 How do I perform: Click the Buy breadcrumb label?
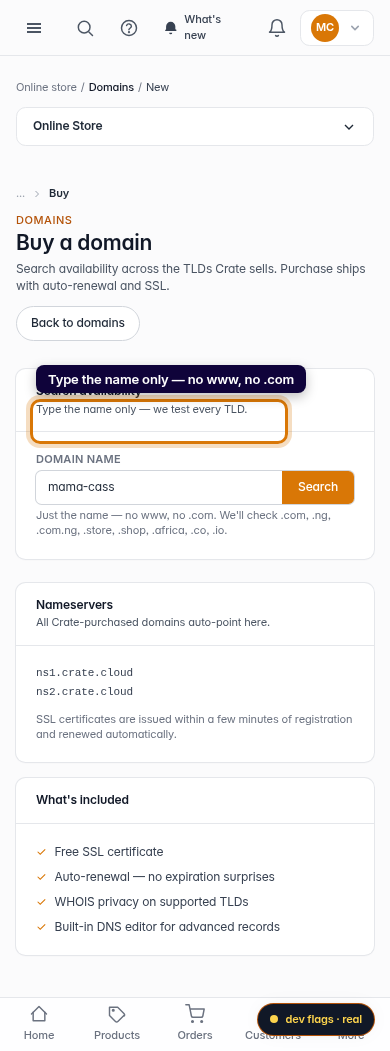coord(59,193)
